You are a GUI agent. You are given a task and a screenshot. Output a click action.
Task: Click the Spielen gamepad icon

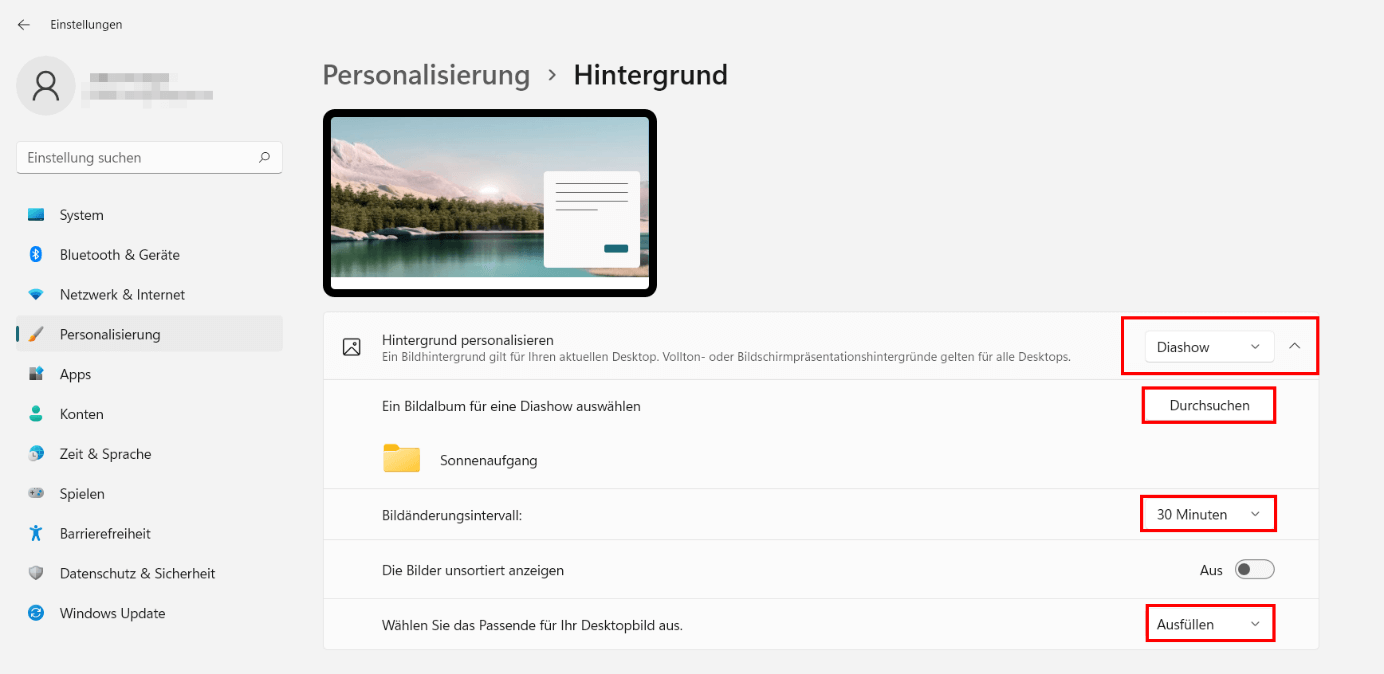point(36,494)
